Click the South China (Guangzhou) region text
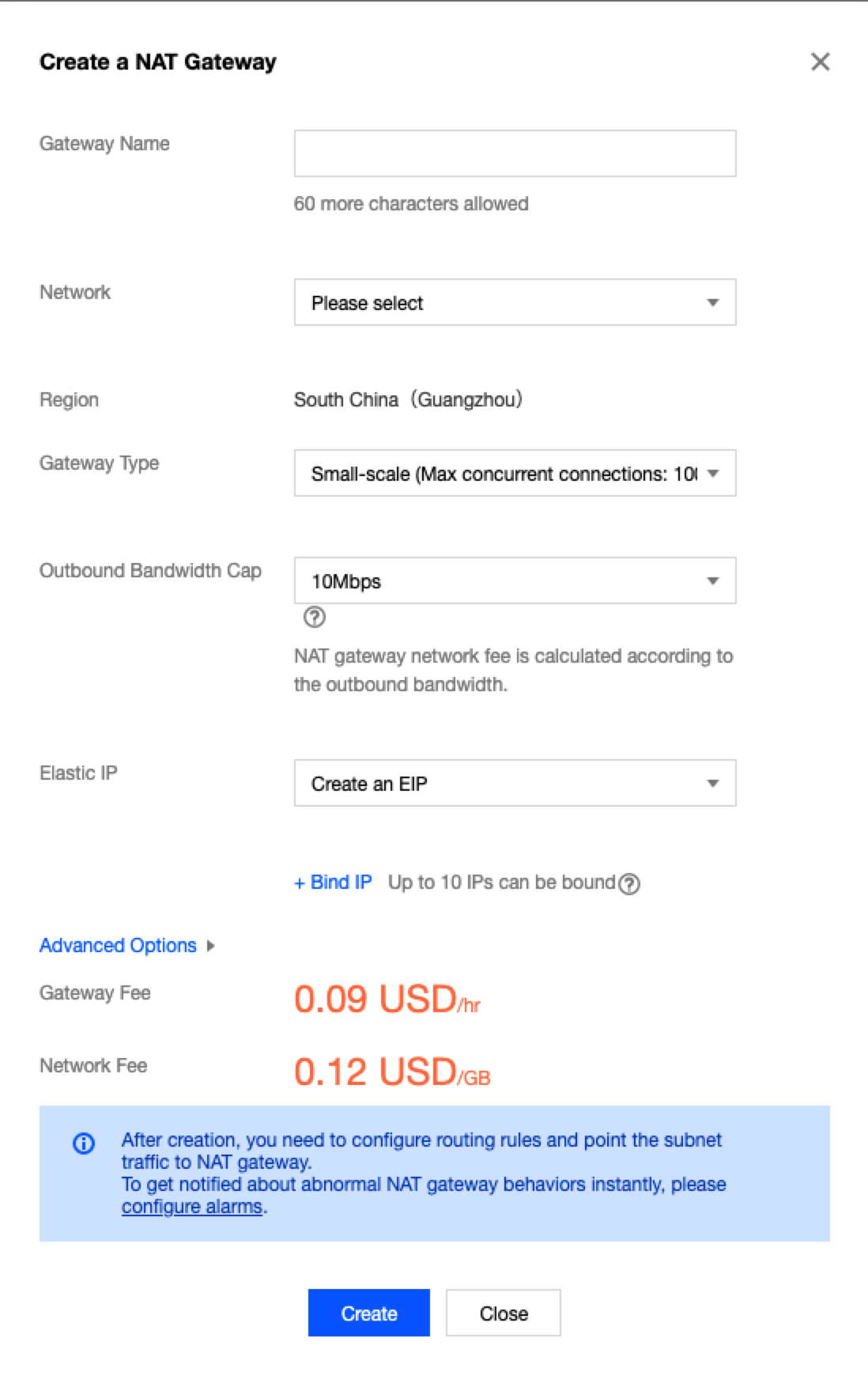Image resolution: width=868 pixels, height=1376 pixels. point(409,399)
